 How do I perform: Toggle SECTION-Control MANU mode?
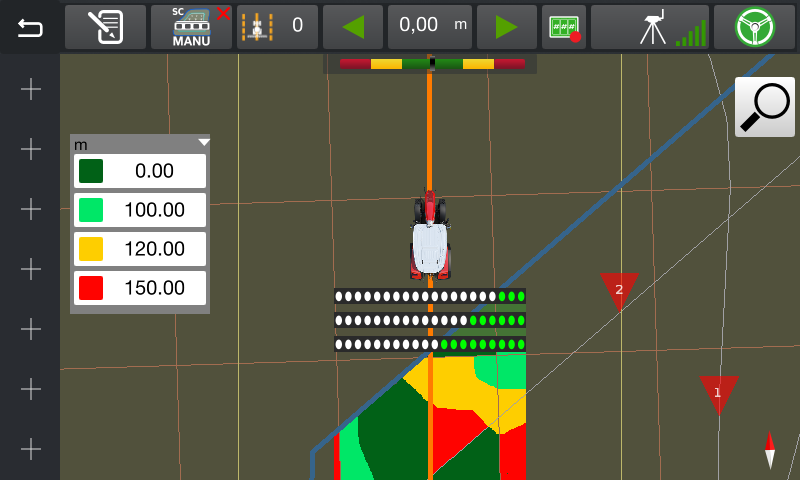(191, 27)
